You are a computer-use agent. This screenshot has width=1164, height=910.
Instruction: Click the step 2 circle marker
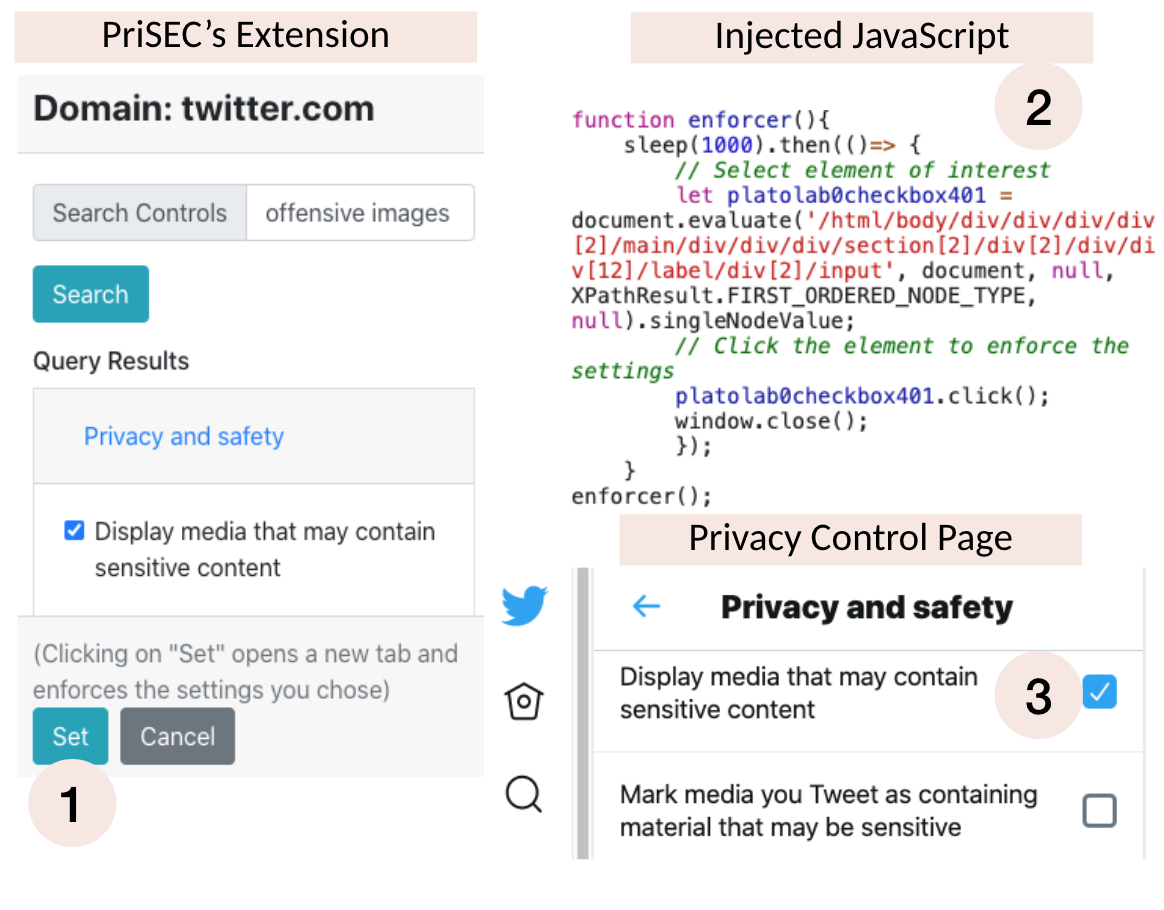tap(1038, 107)
